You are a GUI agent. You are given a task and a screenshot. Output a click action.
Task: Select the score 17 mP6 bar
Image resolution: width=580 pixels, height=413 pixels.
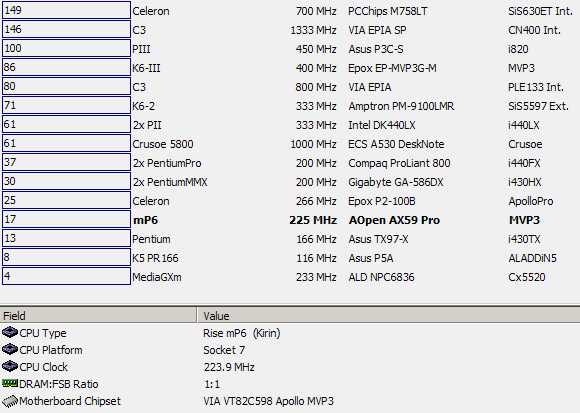pos(66,219)
